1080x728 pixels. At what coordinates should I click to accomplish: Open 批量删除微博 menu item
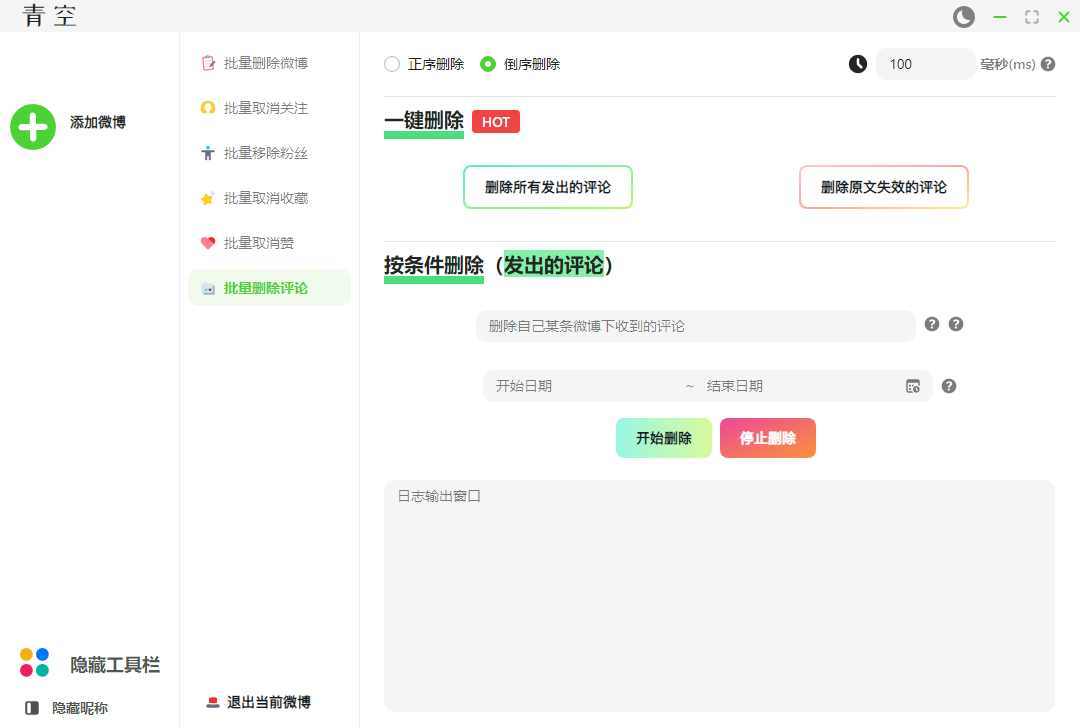[265, 63]
